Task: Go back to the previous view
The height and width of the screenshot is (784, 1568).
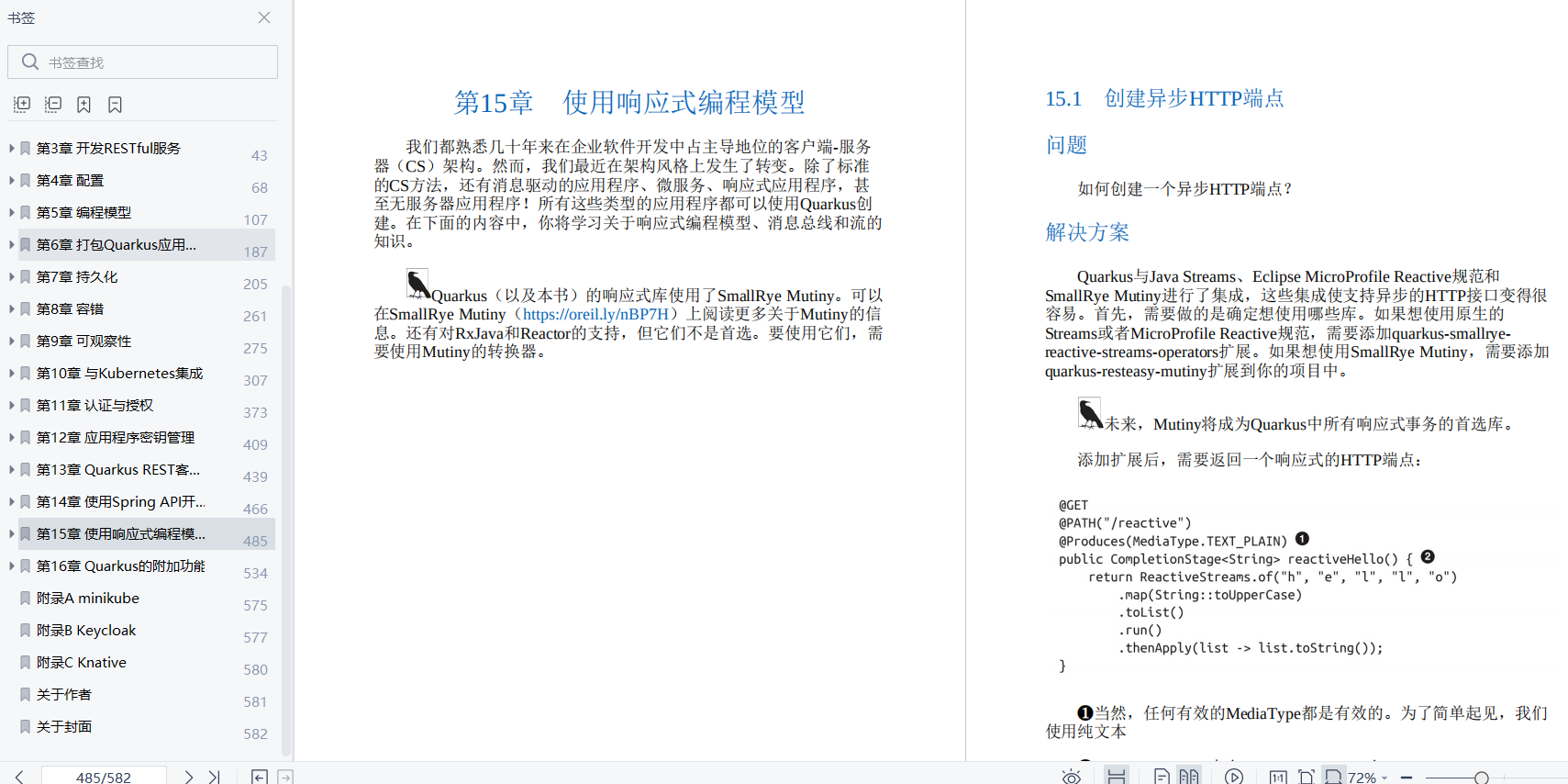Action: point(260,778)
